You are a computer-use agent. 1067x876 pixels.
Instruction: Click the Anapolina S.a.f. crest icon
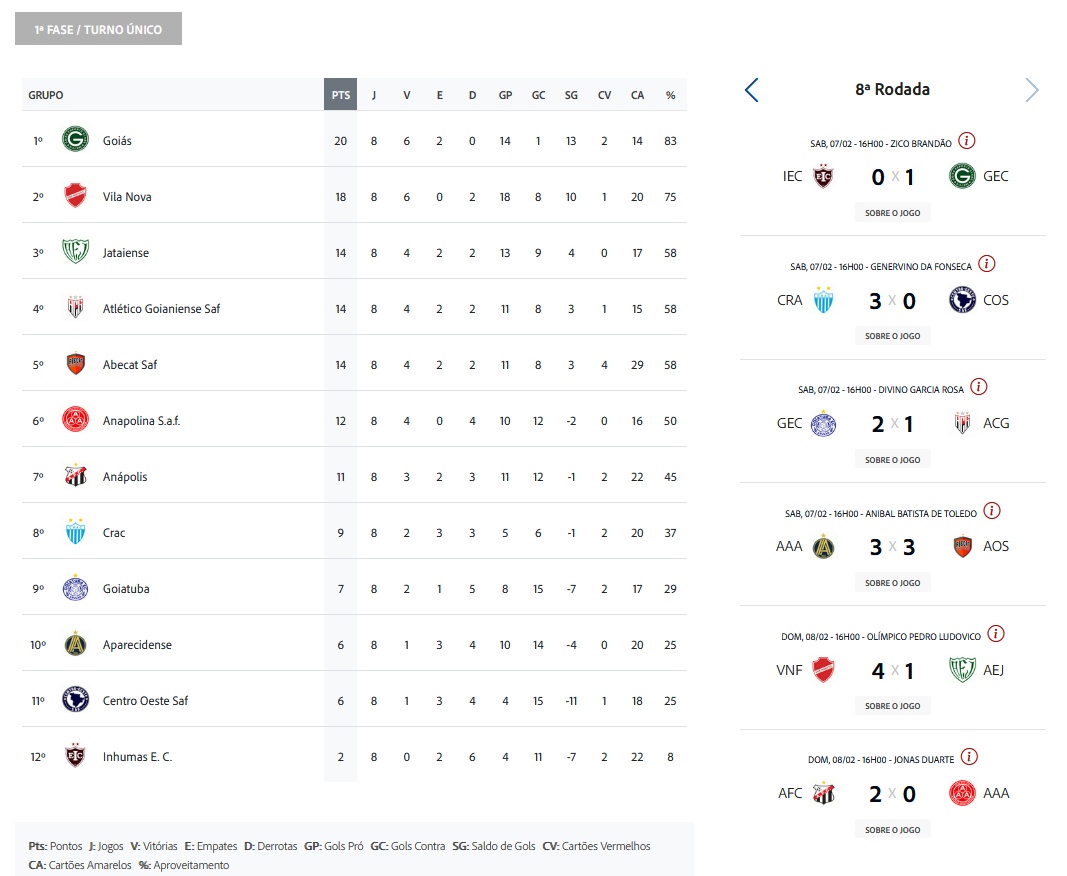(75, 421)
